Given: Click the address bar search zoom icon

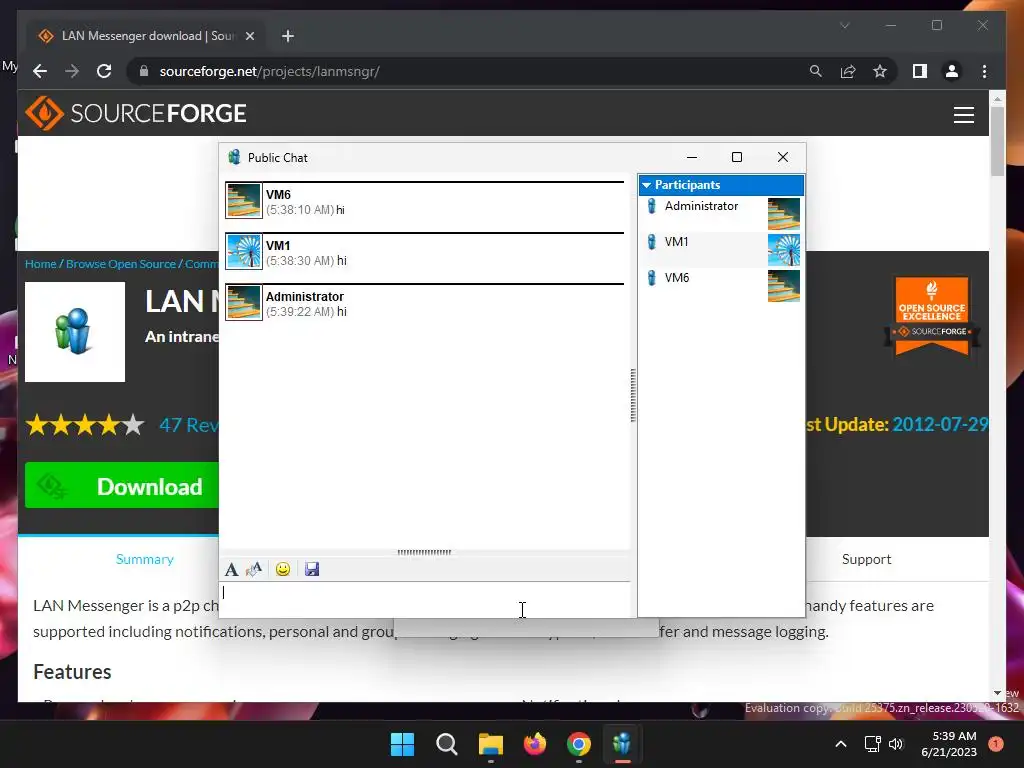Looking at the screenshot, I should [x=816, y=71].
